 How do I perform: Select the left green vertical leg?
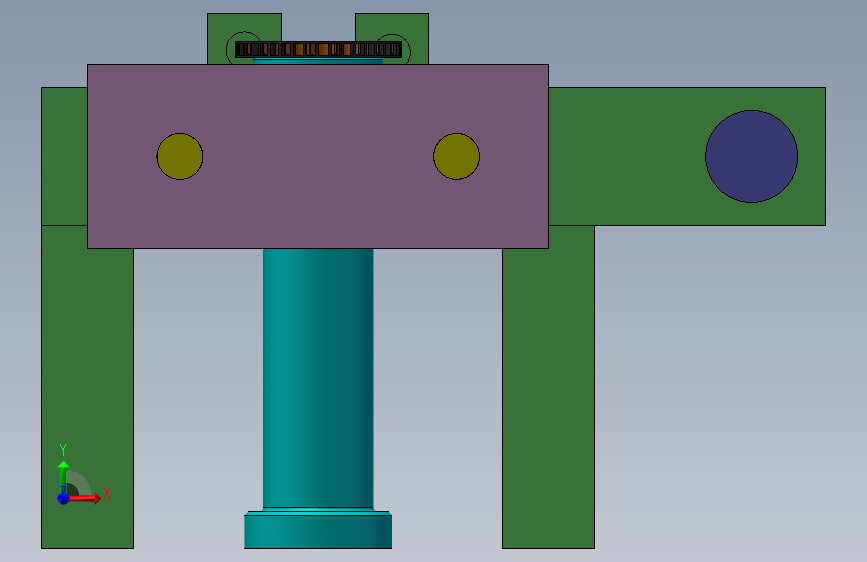click(x=87, y=387)
